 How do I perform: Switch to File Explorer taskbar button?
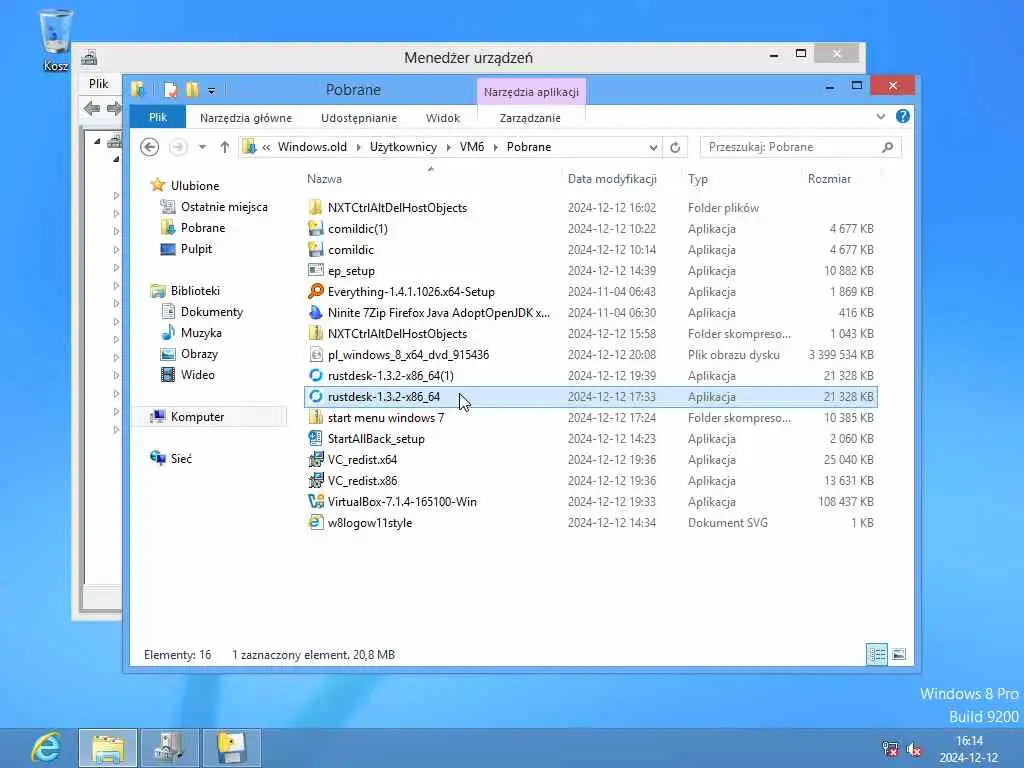[108, 748]
